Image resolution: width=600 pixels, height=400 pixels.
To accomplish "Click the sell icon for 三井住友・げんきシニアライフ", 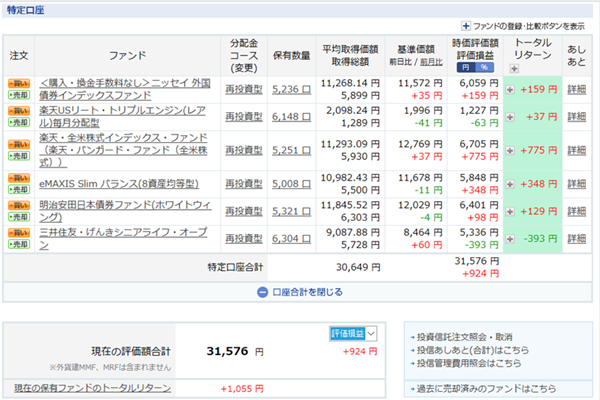I will 18,242.
